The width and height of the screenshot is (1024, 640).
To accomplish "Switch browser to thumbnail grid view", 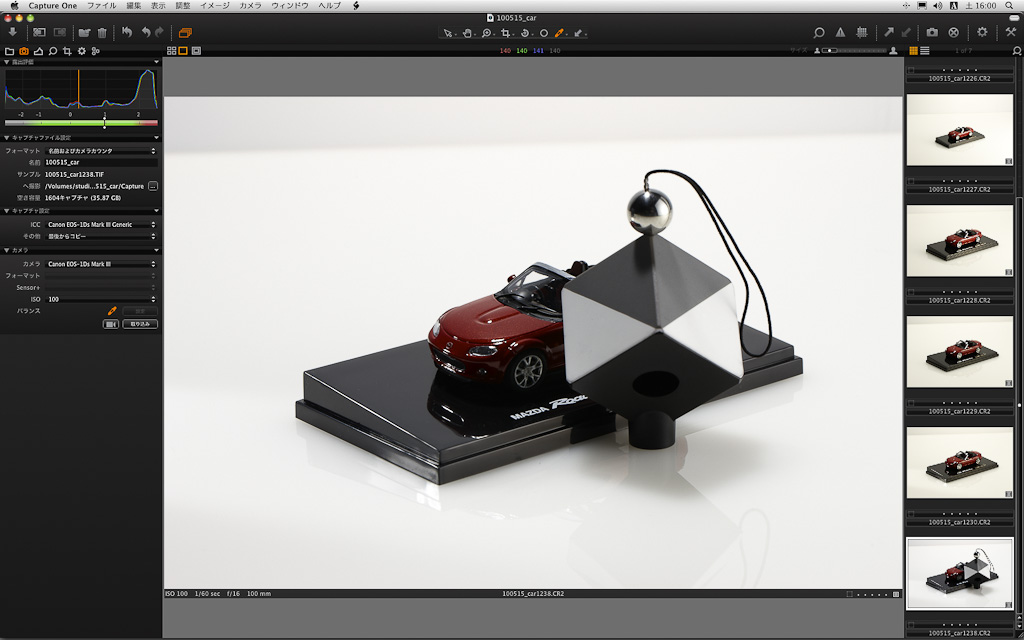I will coord(913,50).
